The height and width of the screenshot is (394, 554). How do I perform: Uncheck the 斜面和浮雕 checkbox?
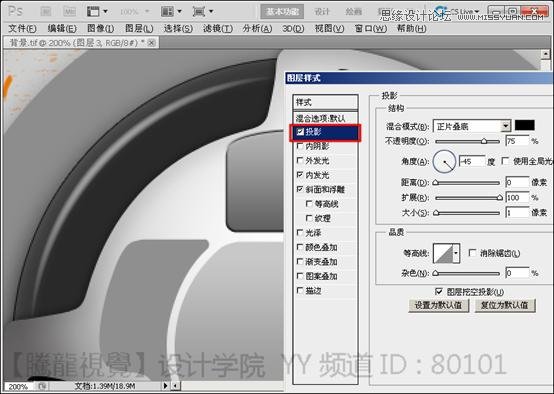[x=300, y=189]
